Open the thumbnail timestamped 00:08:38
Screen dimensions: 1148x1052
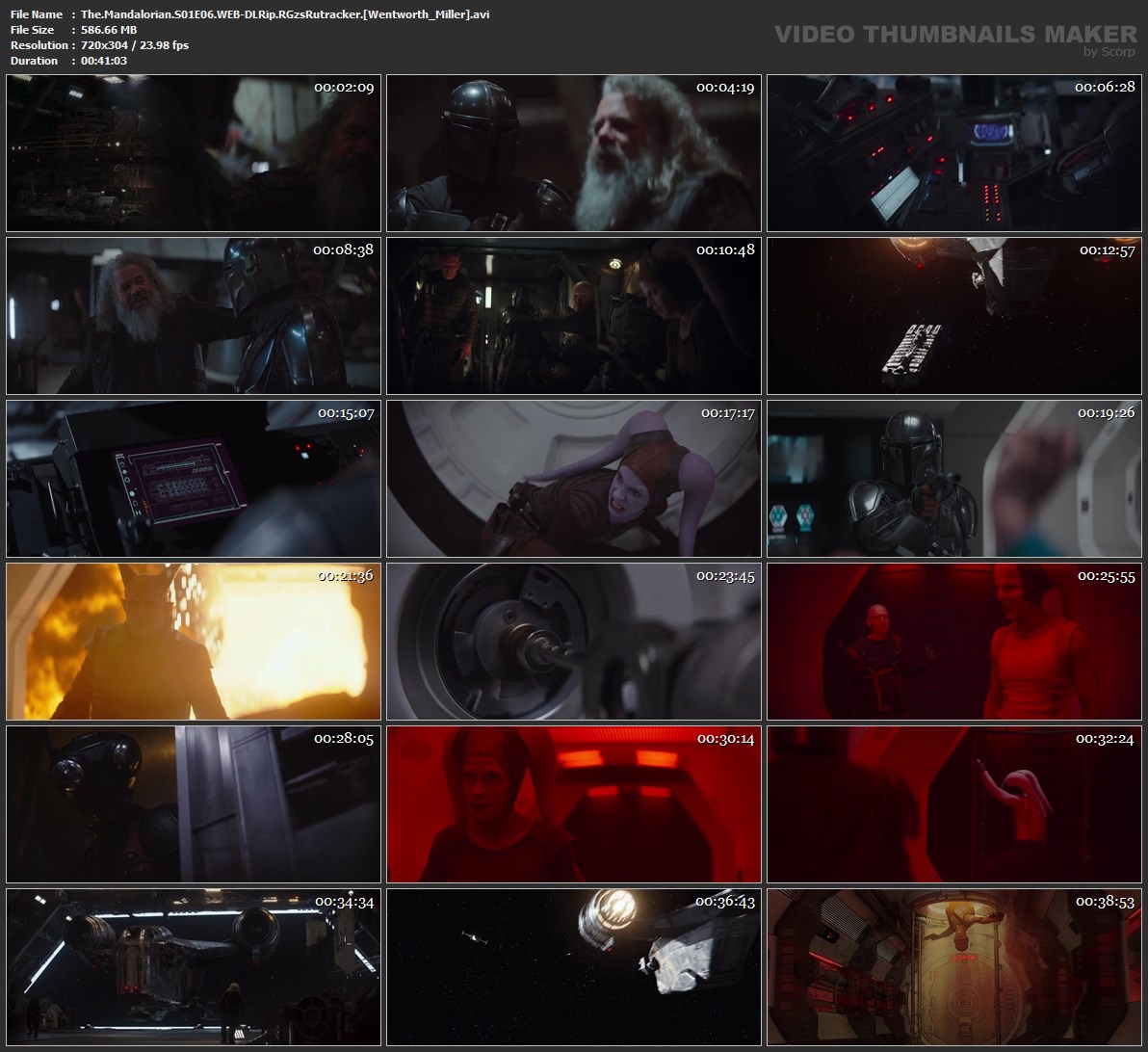pos(194,316)
